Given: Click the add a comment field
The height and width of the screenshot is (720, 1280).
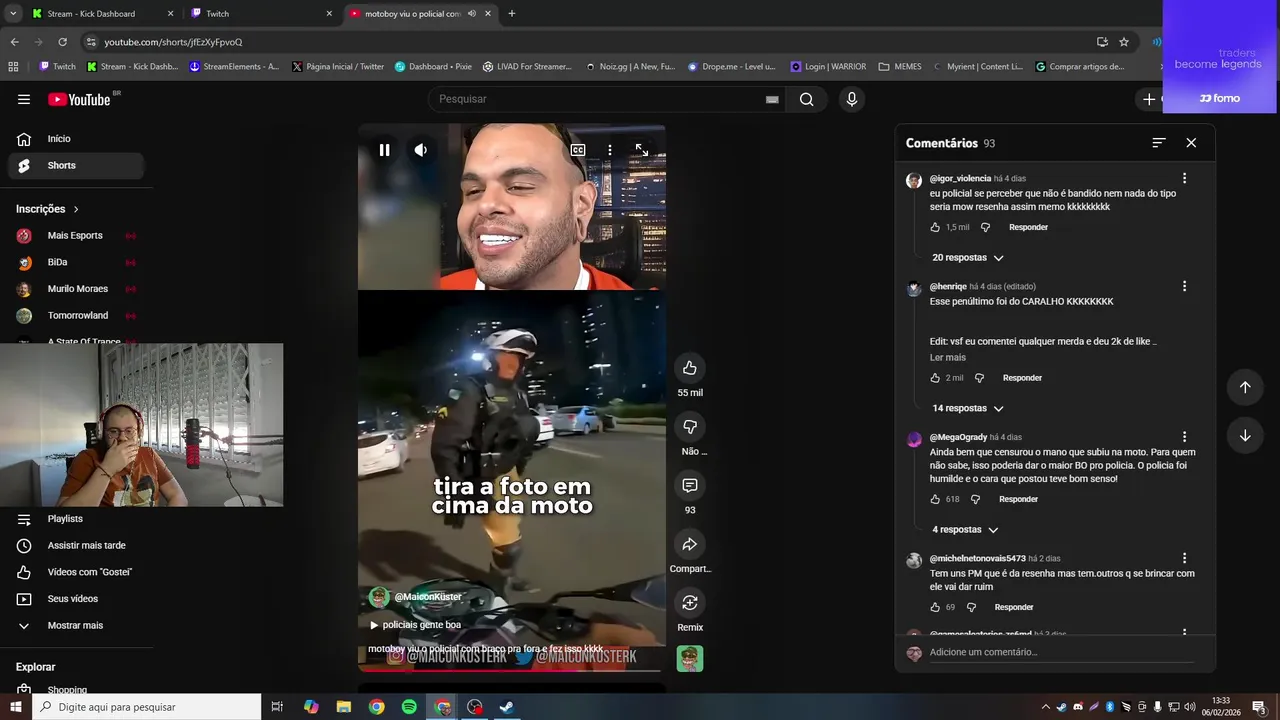Looking at the screenshot, I should tap(1060, 652).
